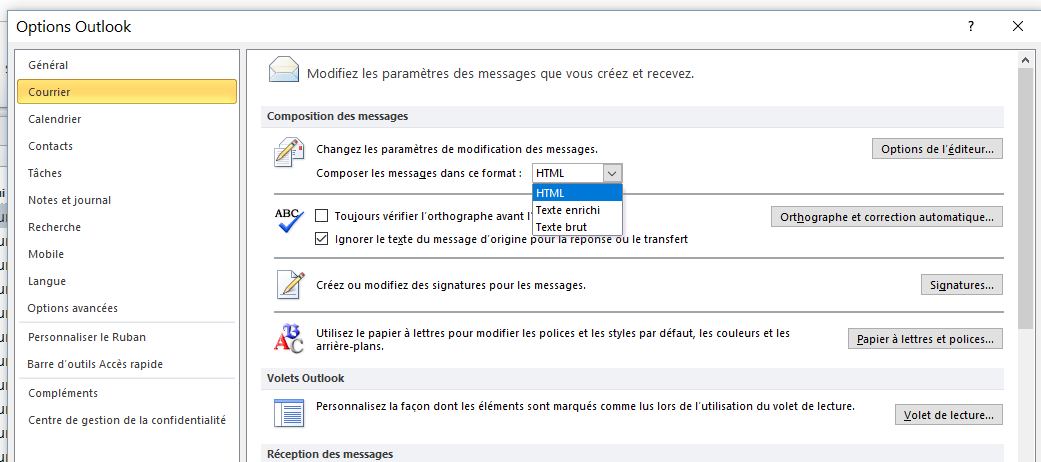Select 'Centre de gestion de la confidentialité'

coord(127,420)
